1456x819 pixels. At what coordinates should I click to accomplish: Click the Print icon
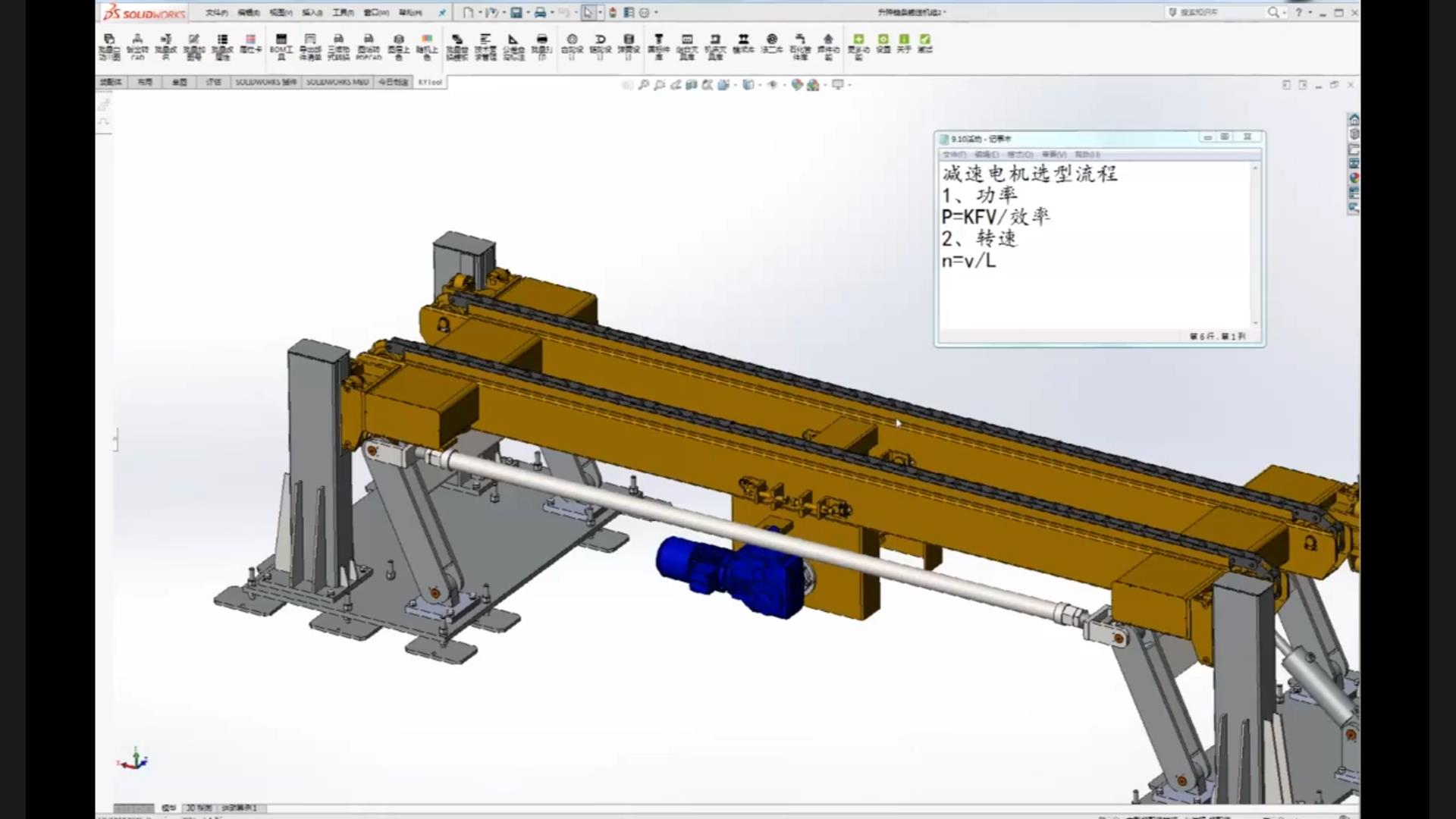coord(540,13)
